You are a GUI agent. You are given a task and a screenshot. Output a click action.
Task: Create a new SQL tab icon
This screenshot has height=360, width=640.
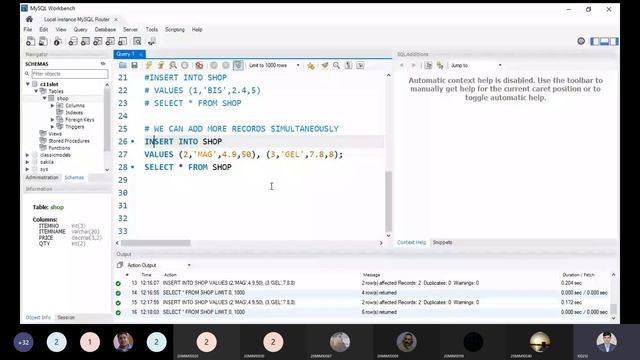(30, 41)
